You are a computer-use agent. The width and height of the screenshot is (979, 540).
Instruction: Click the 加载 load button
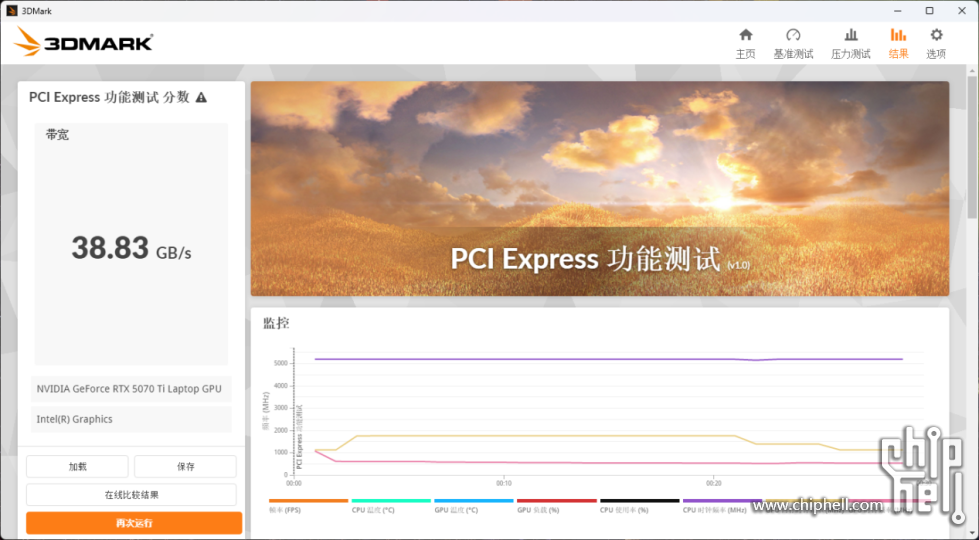click(x=77, y=466)
